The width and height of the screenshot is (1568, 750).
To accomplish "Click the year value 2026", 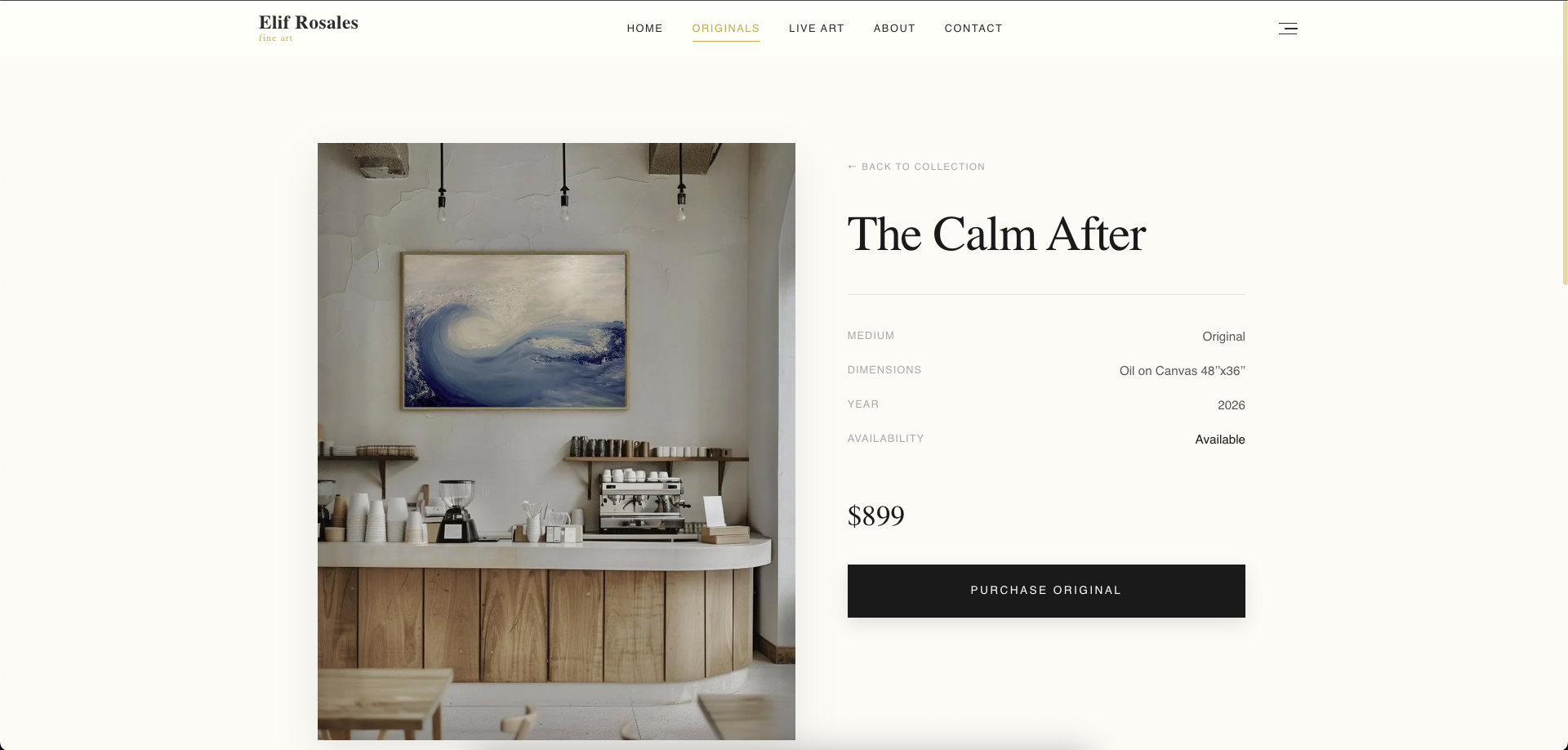I will [1231, 405].
